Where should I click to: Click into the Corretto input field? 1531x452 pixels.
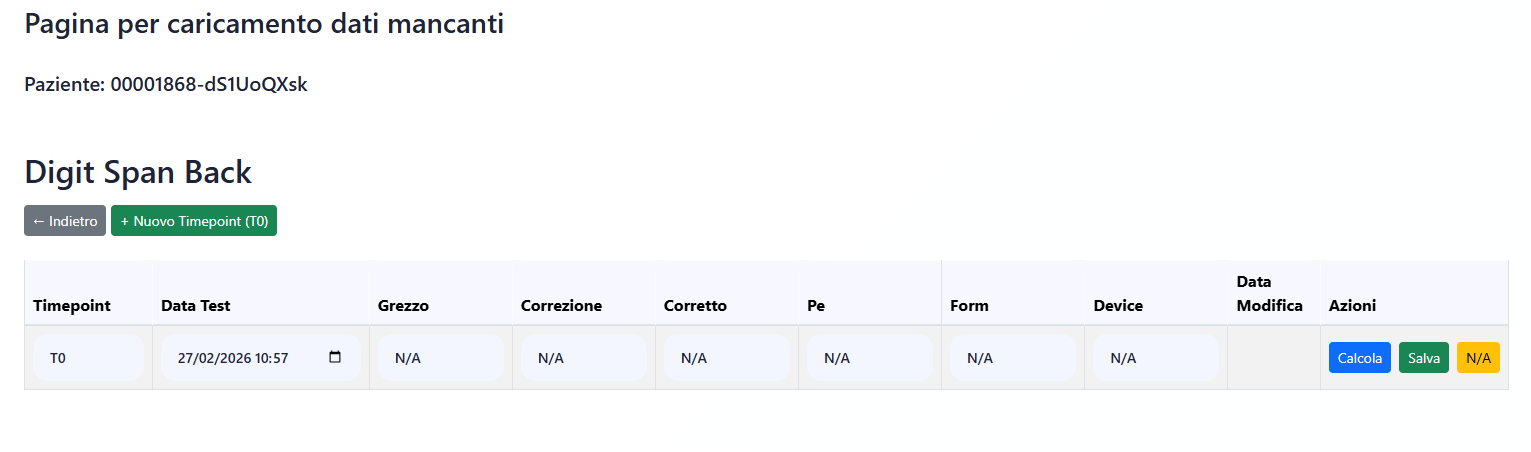click(726, 358)
